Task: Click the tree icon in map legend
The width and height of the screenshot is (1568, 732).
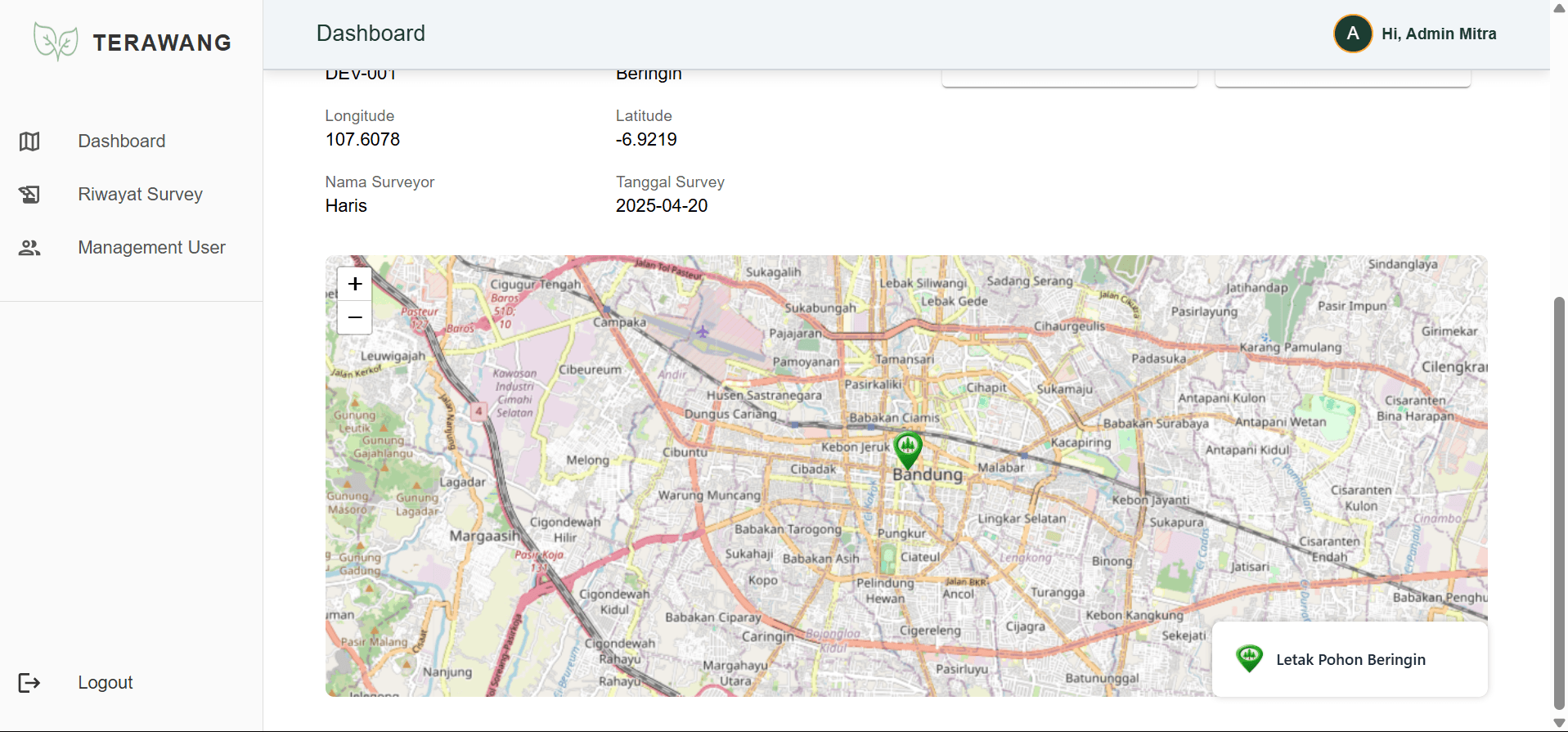Action: click(x=1249, y=658)
